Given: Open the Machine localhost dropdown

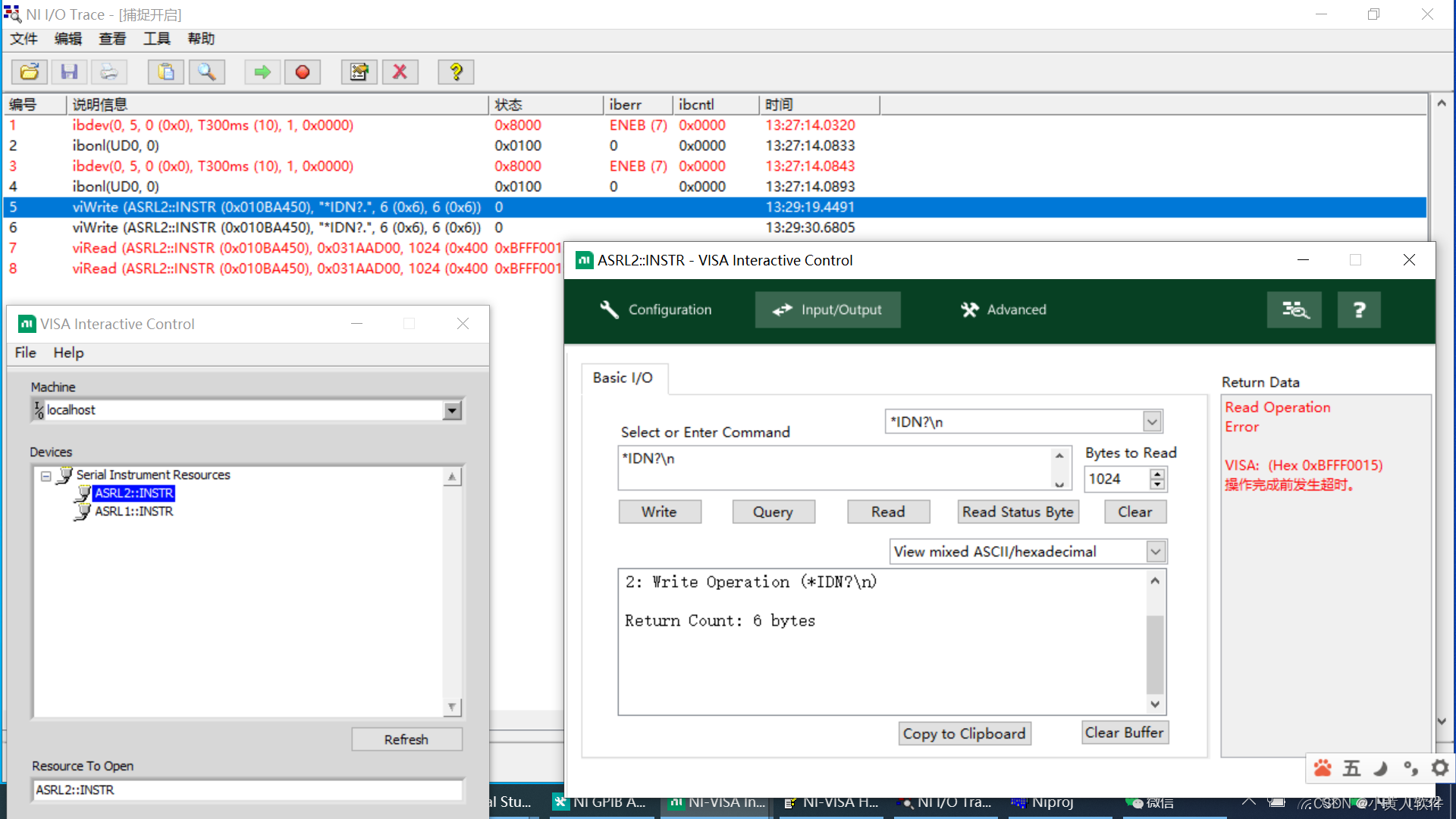Looking at the screenshot, I should tap(452, 410).
